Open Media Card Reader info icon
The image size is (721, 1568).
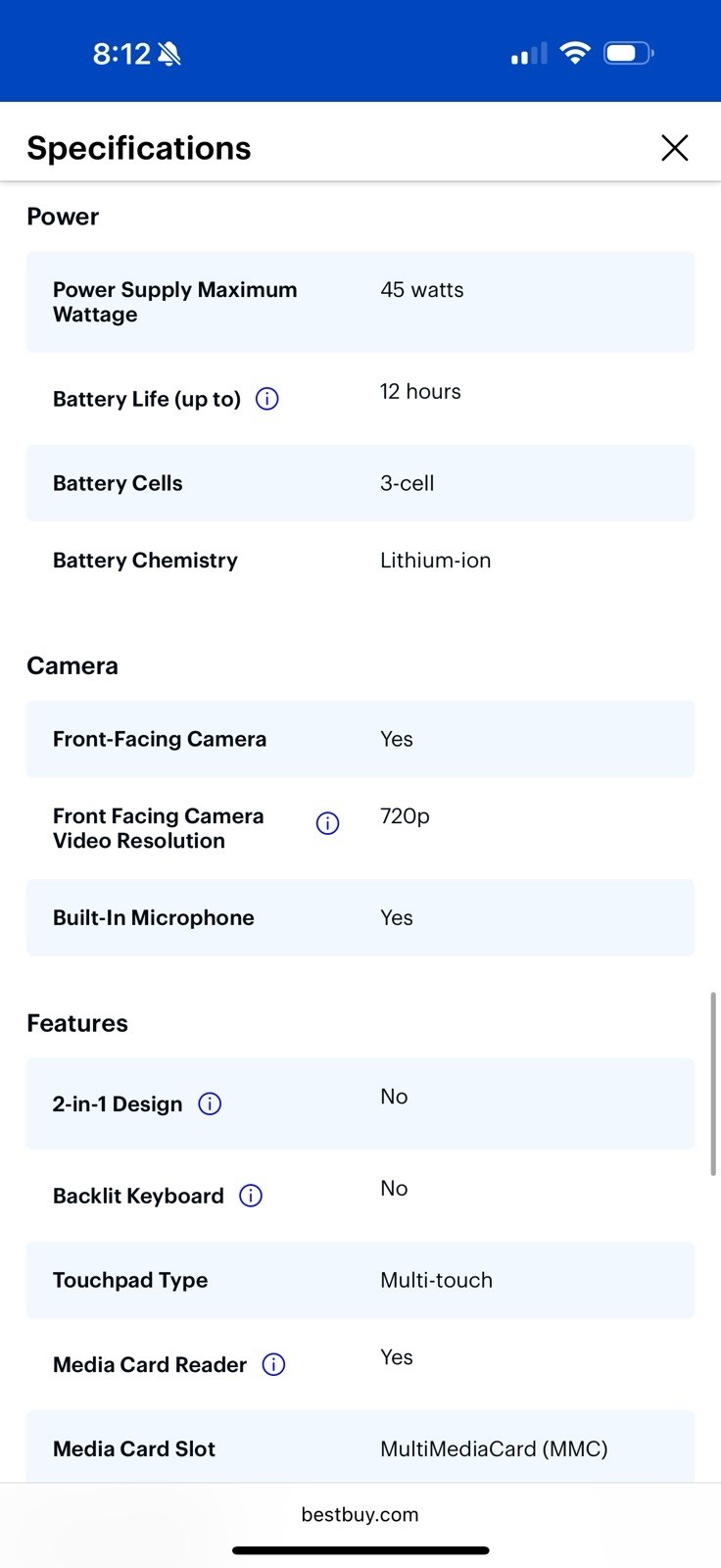tap(273, 1364)
